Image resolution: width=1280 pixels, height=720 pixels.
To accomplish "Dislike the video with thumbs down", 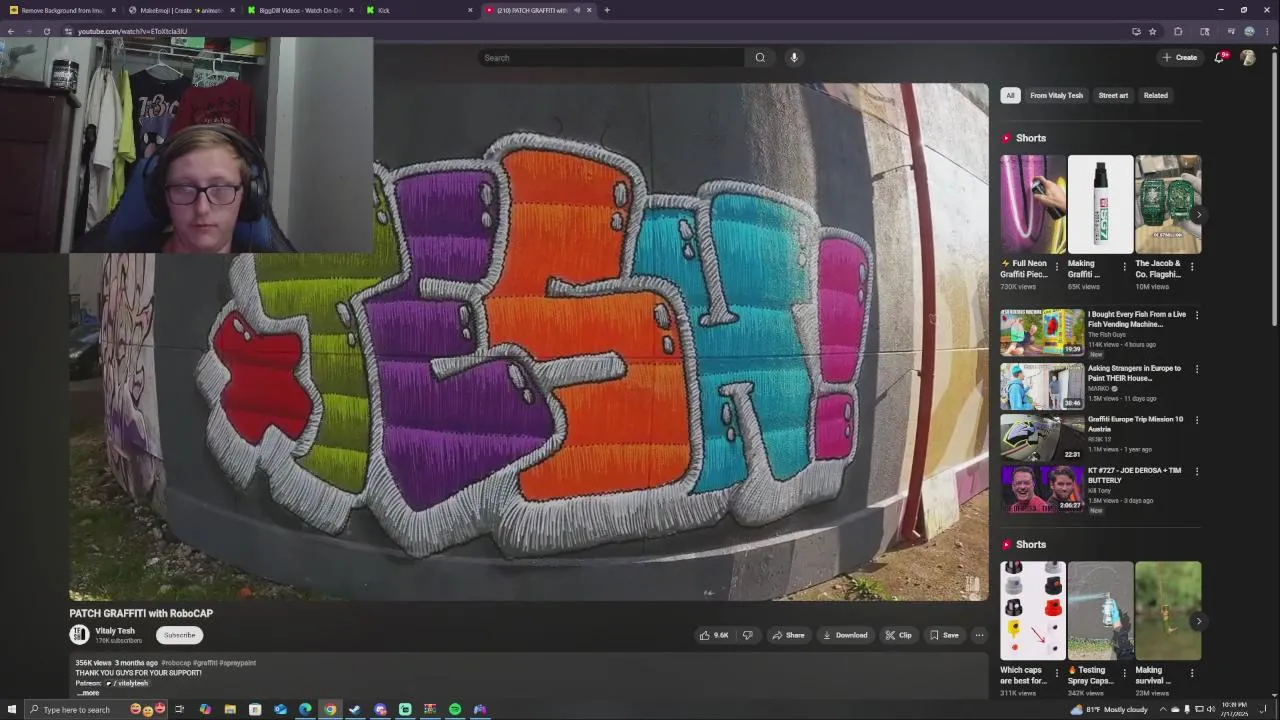I will (x=747, y=635).
